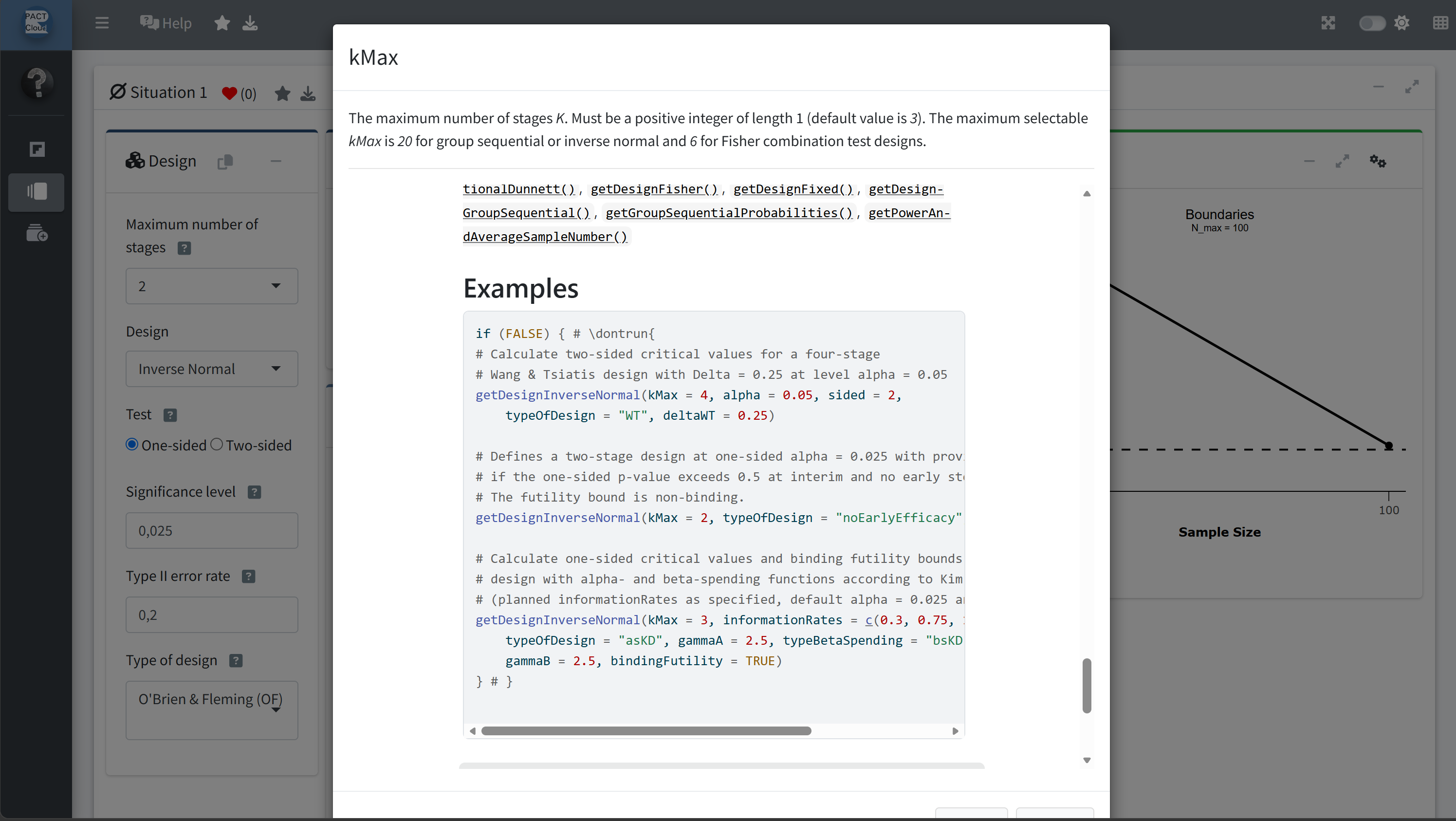This screenshot has width=1456, height=821.
Task: Click the download icon in the top bar
Action: tap(250, 23)
